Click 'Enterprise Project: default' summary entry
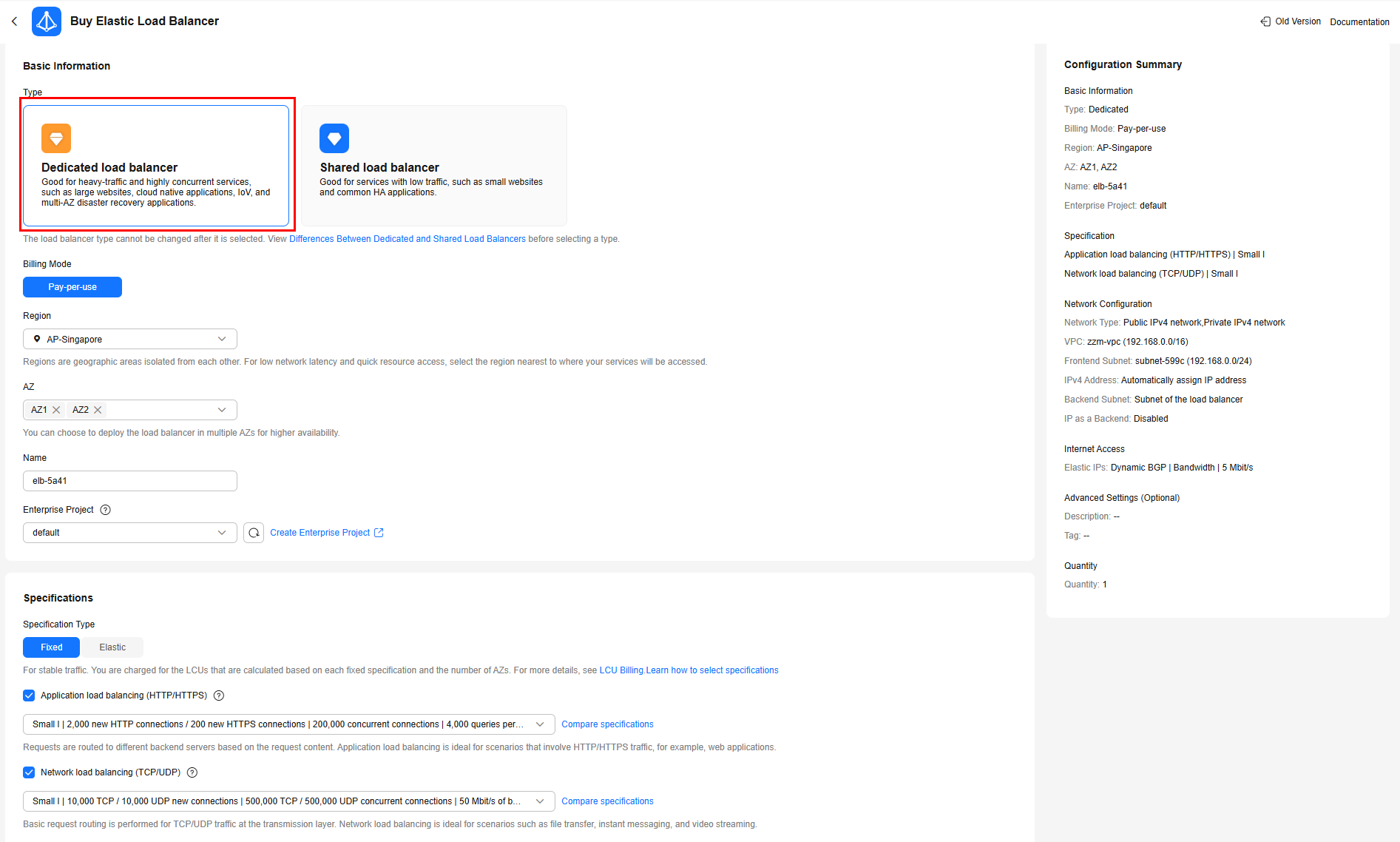The image size is (1400, 842). 1115,206
